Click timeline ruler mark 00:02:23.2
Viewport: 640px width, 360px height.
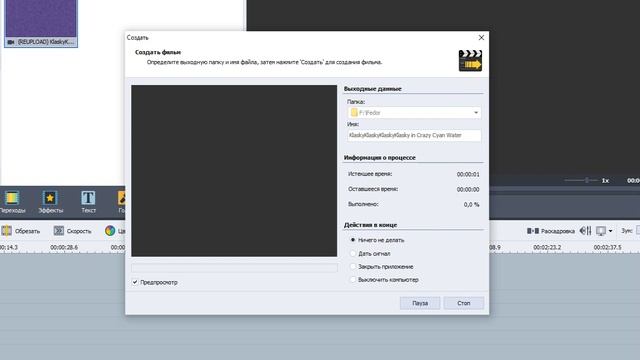tap(547, 247)
